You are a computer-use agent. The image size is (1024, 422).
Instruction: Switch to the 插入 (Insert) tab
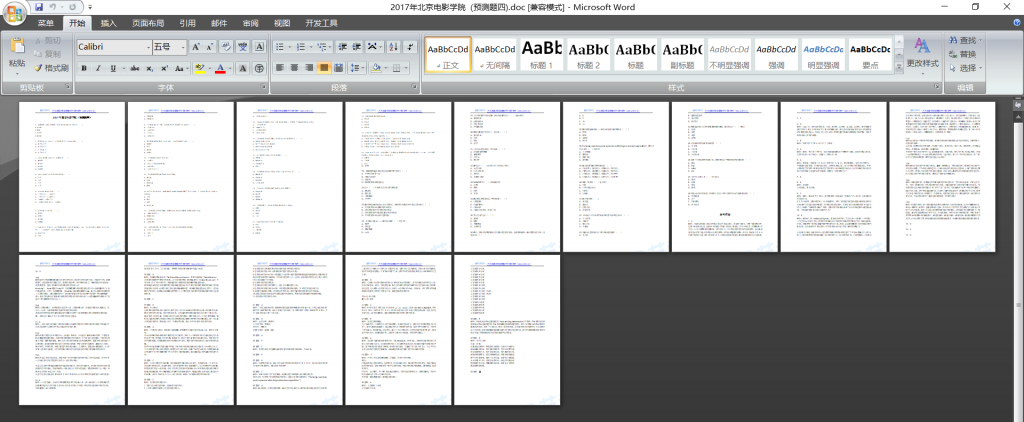(x=108, y=22)
